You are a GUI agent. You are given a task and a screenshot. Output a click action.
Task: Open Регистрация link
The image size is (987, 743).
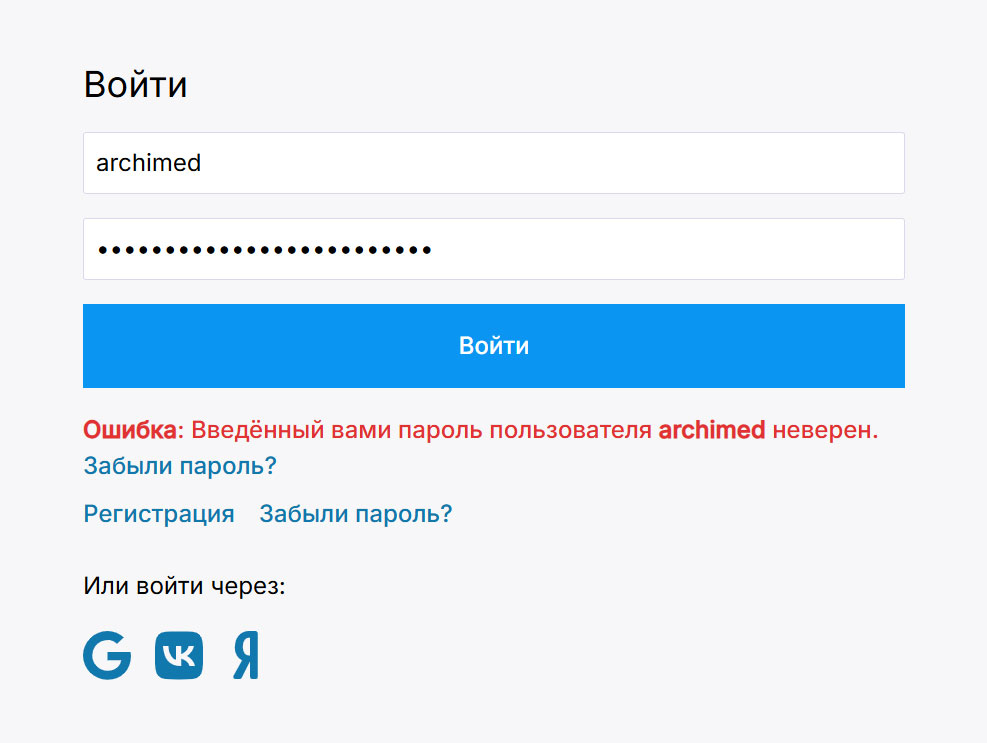[x=159, y=514]
